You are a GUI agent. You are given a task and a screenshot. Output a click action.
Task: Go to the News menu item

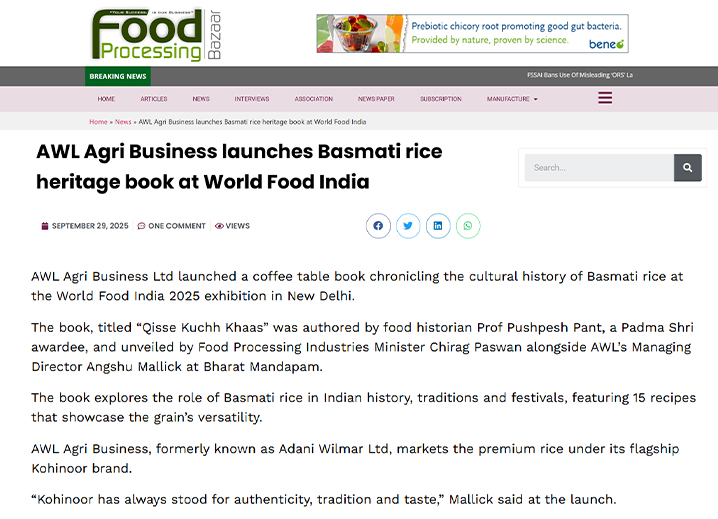(x=201, y=99)
